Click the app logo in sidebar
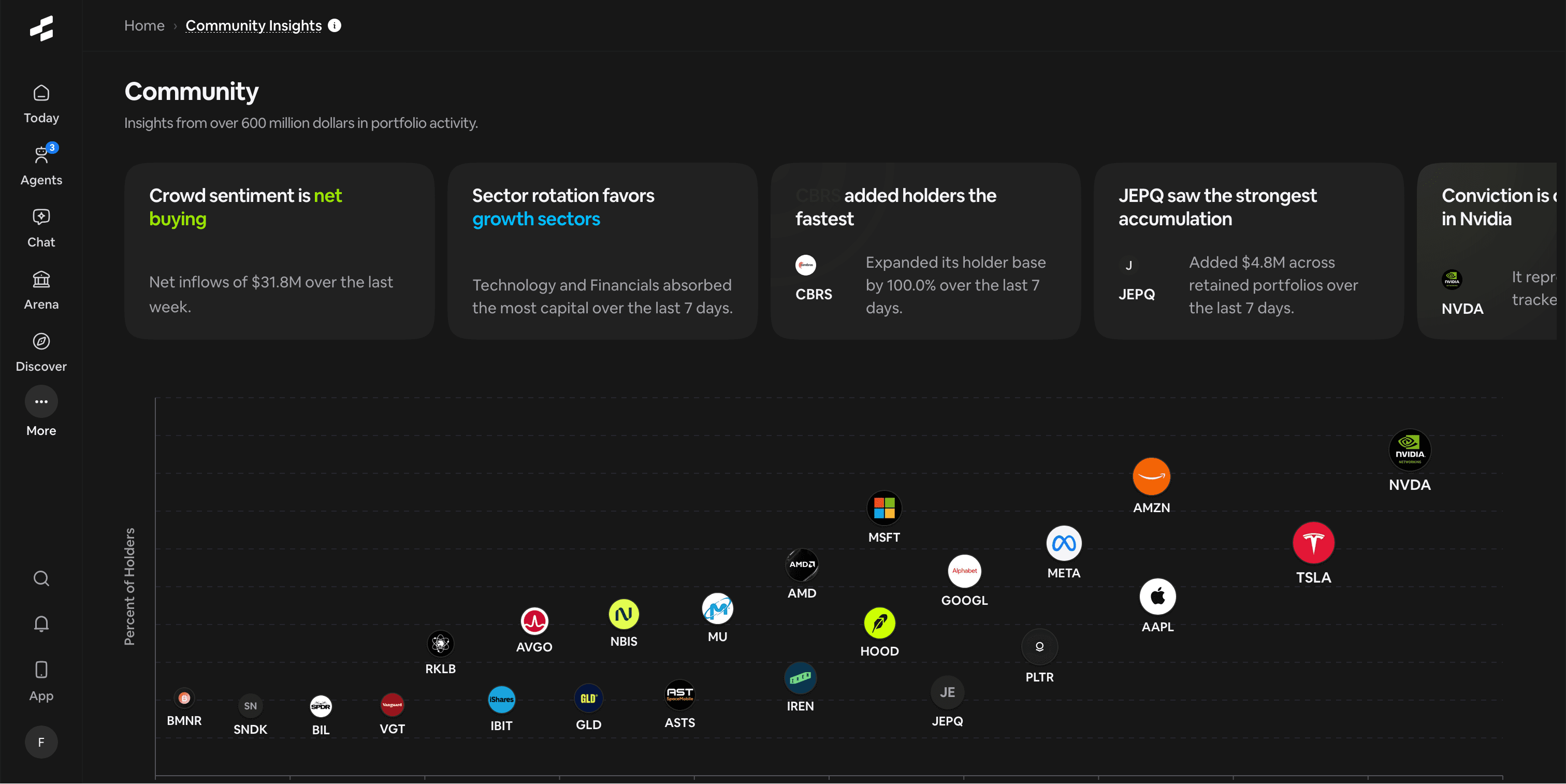 click(41, 28)
